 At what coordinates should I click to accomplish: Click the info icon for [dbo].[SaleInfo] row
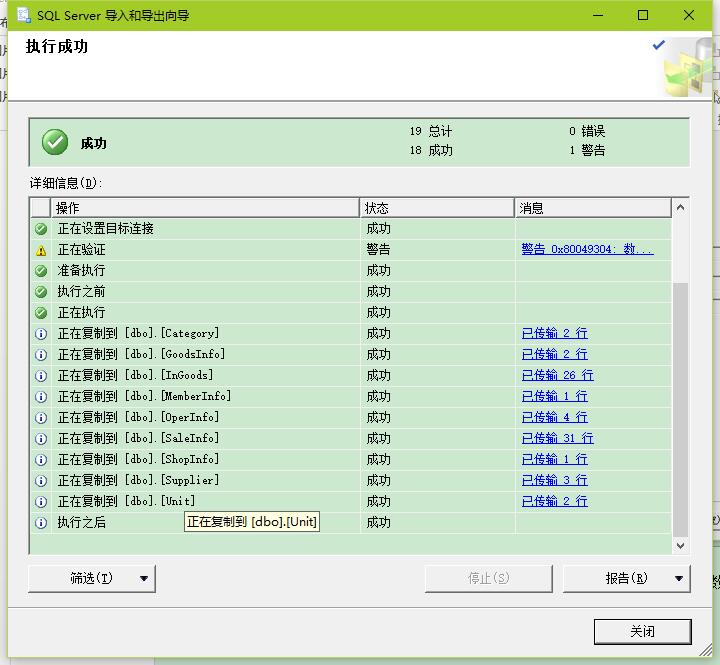click(x=41, y=439)
